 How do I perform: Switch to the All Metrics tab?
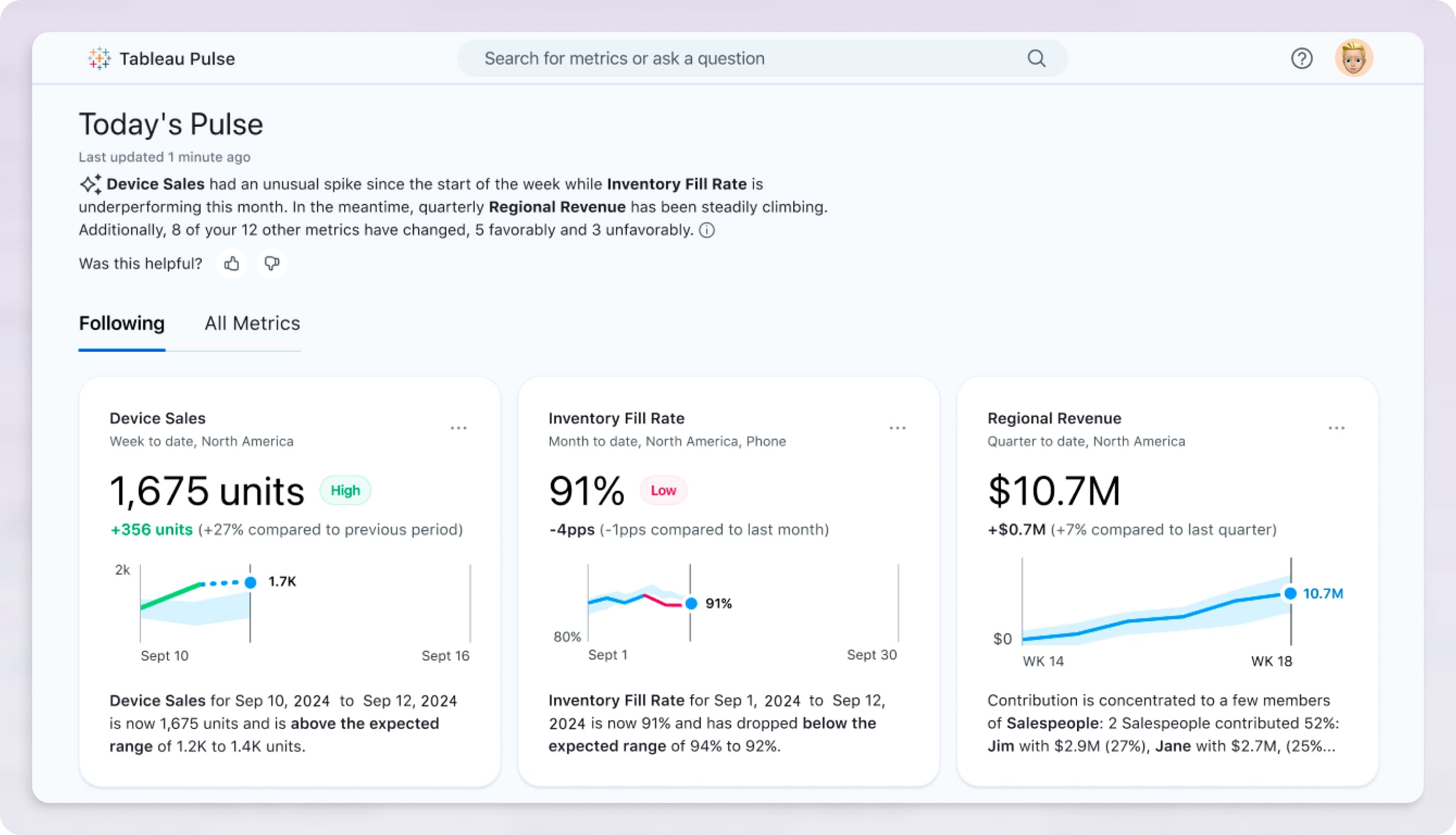point(252,323)
